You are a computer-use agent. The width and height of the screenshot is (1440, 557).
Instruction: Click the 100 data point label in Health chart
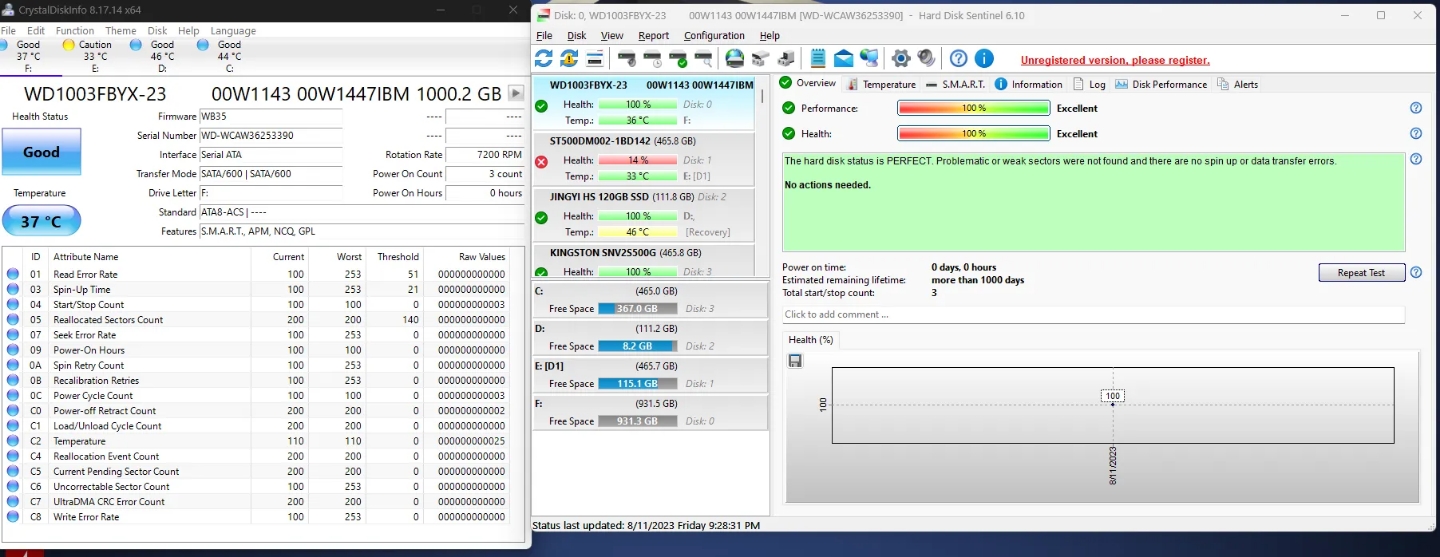tap(1112, 396)
